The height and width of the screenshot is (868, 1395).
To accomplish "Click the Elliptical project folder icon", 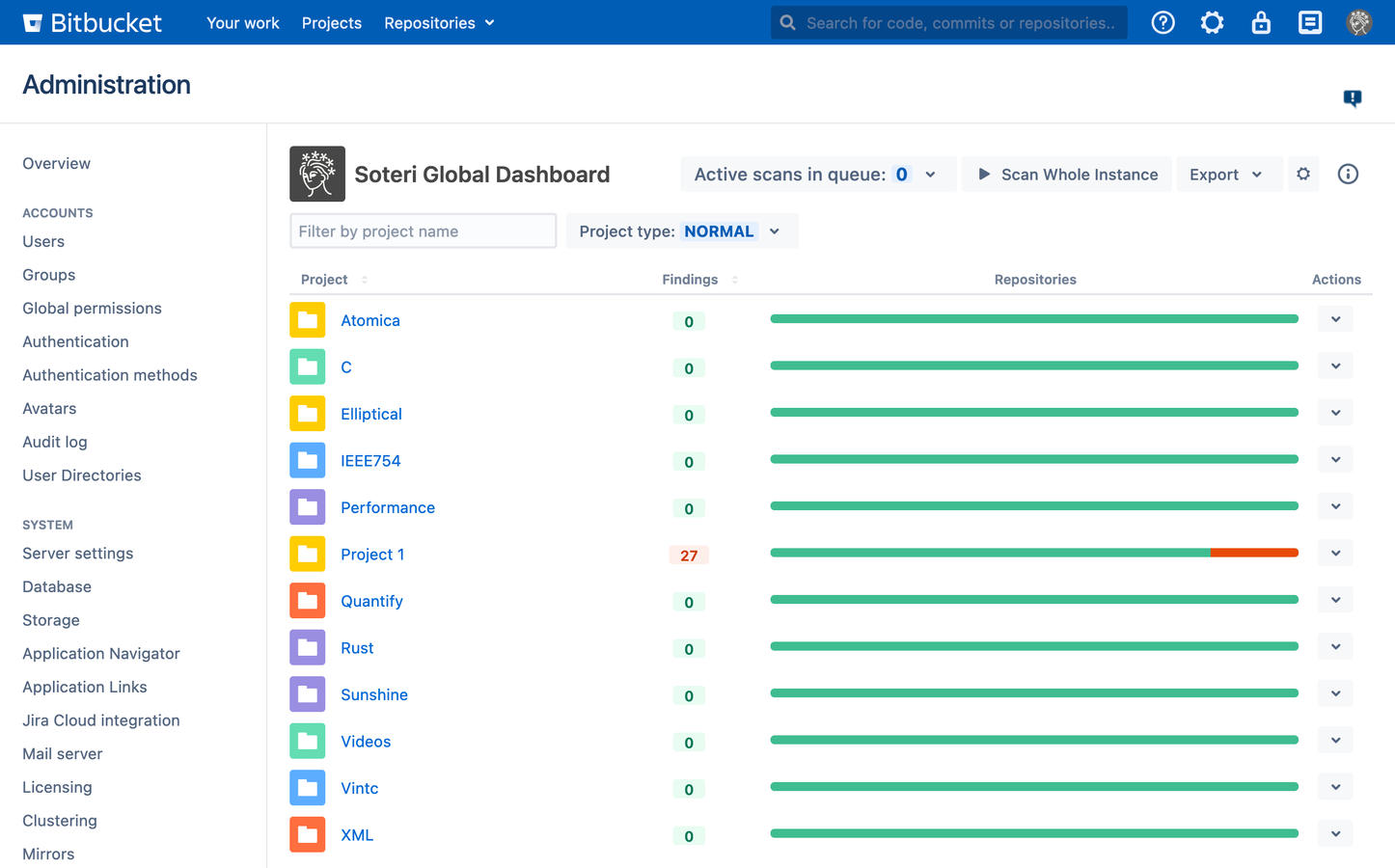I will click(x=308, y=414).
